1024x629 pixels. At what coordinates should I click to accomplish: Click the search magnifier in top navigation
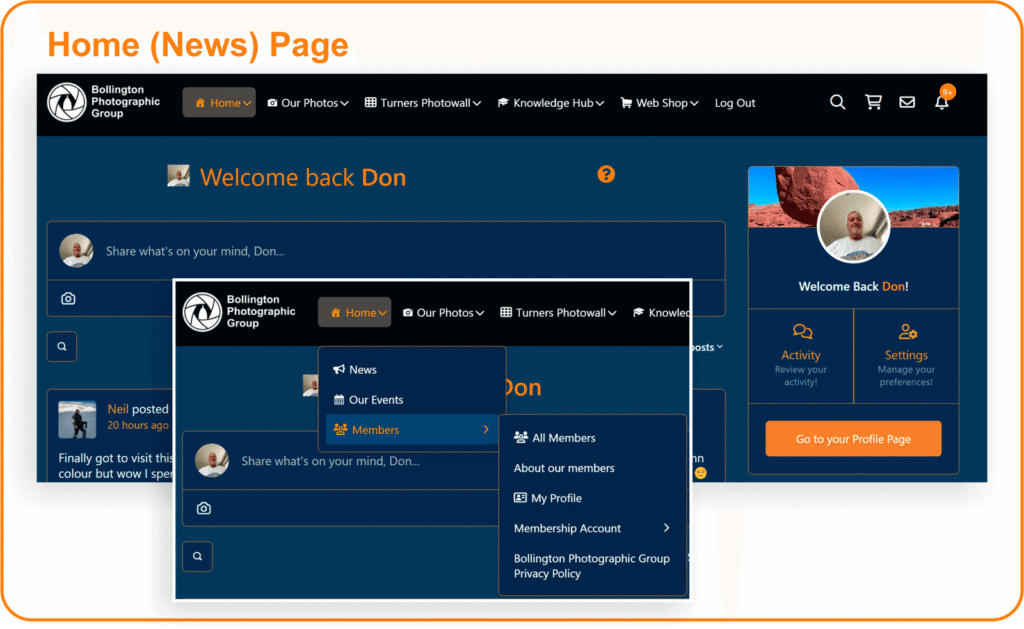coord(838,102)
